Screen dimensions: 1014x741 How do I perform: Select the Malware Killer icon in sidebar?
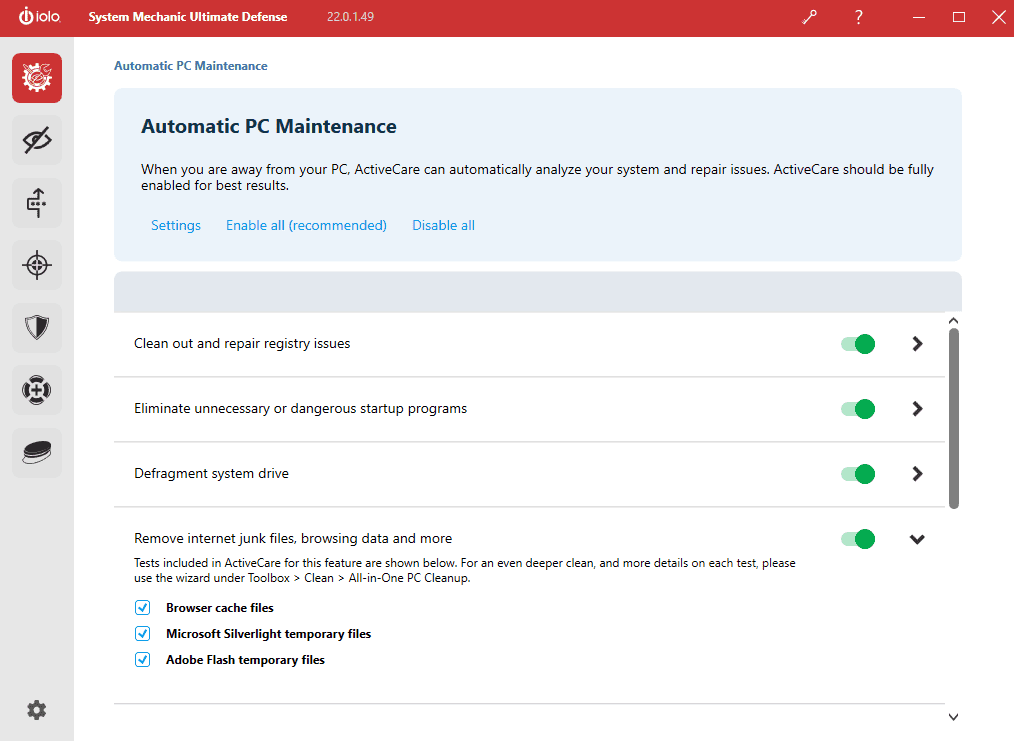(36, 389)
